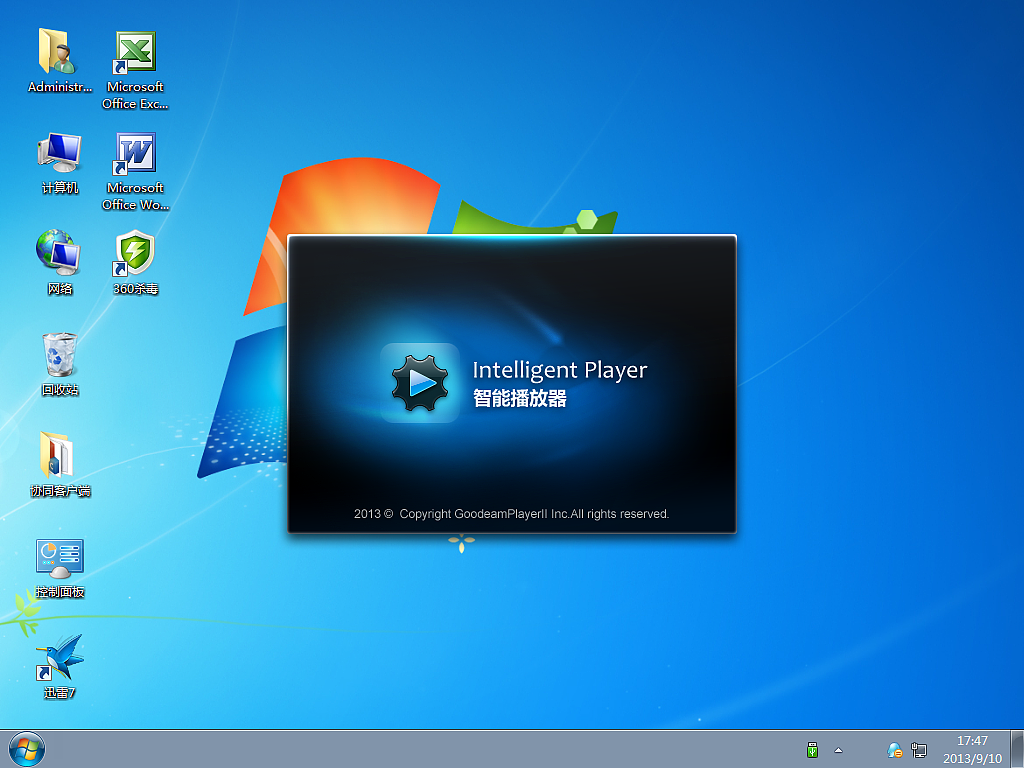Open the taskbar clock showing 17:47
This screenshot has height=768, width=1024.
click(972, 741)
